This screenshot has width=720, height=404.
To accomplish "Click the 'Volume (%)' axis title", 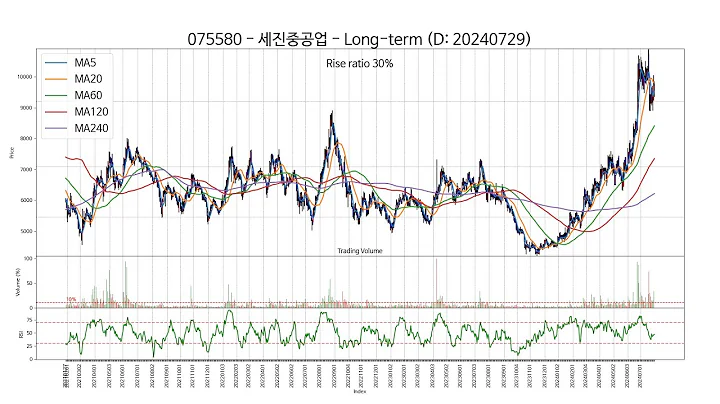I will pos(18,282).
